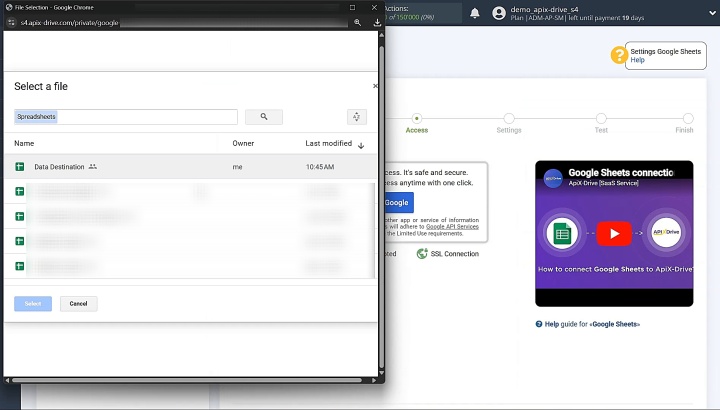This screenshot has width=720, height=410.
Task: Toggle the A-Z sort order icon
Action: click(357, 117)
